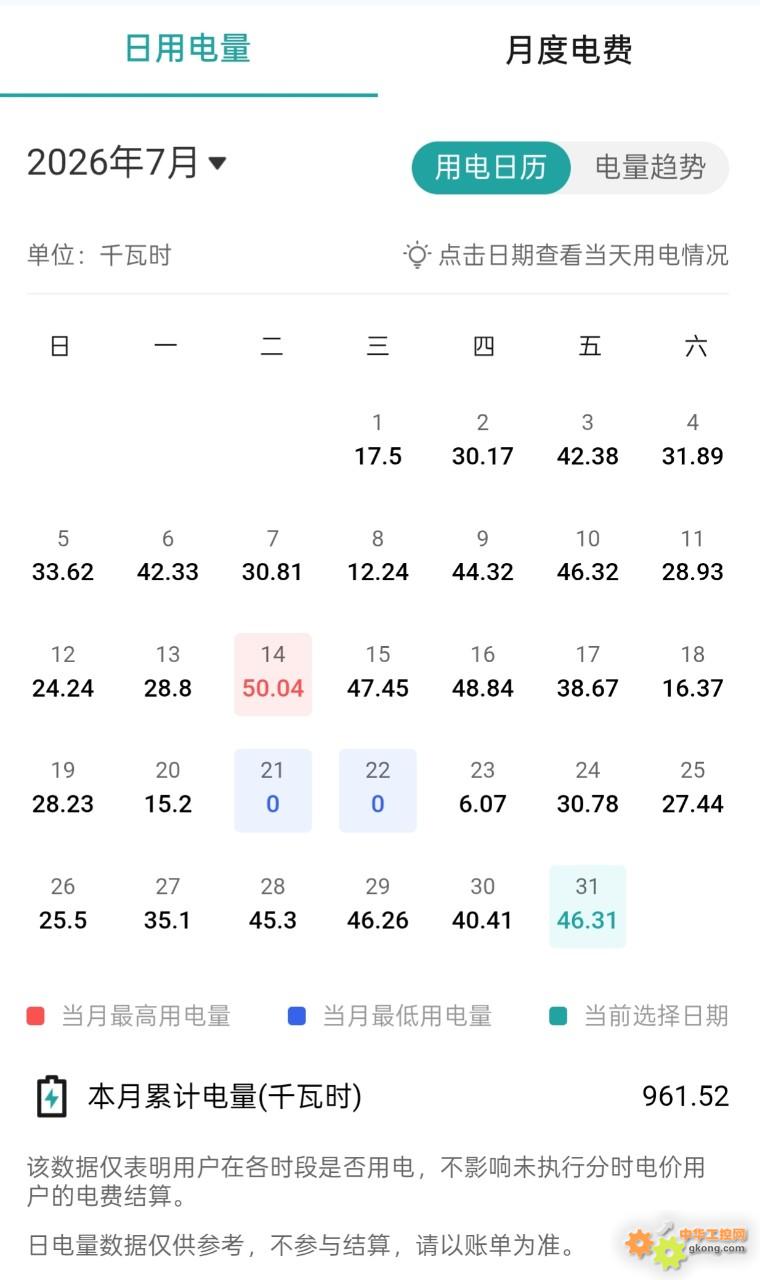This screenshot has height=1280, width=760.
Task: Switch to 用电日历 view
Action: pos(491,167)
